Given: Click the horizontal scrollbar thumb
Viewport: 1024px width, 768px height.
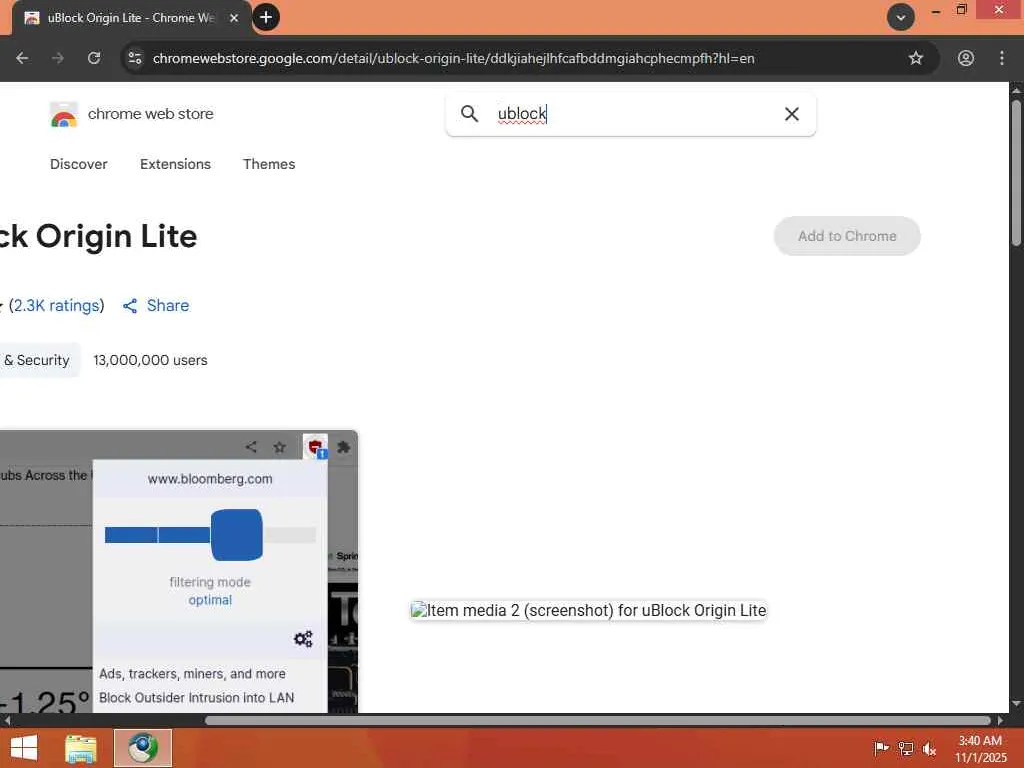Looking at the screenshot, I should point(598,720).
